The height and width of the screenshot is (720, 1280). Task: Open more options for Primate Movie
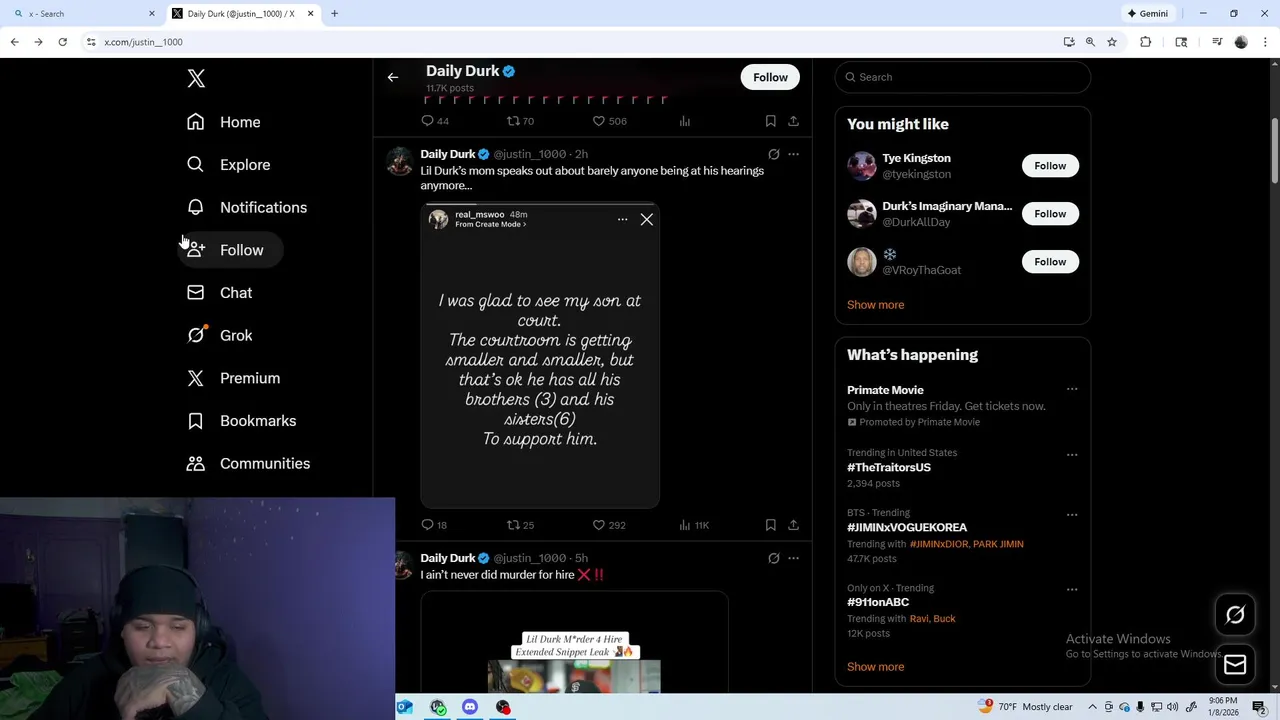pyautogui.click(x=1072, y=390)
